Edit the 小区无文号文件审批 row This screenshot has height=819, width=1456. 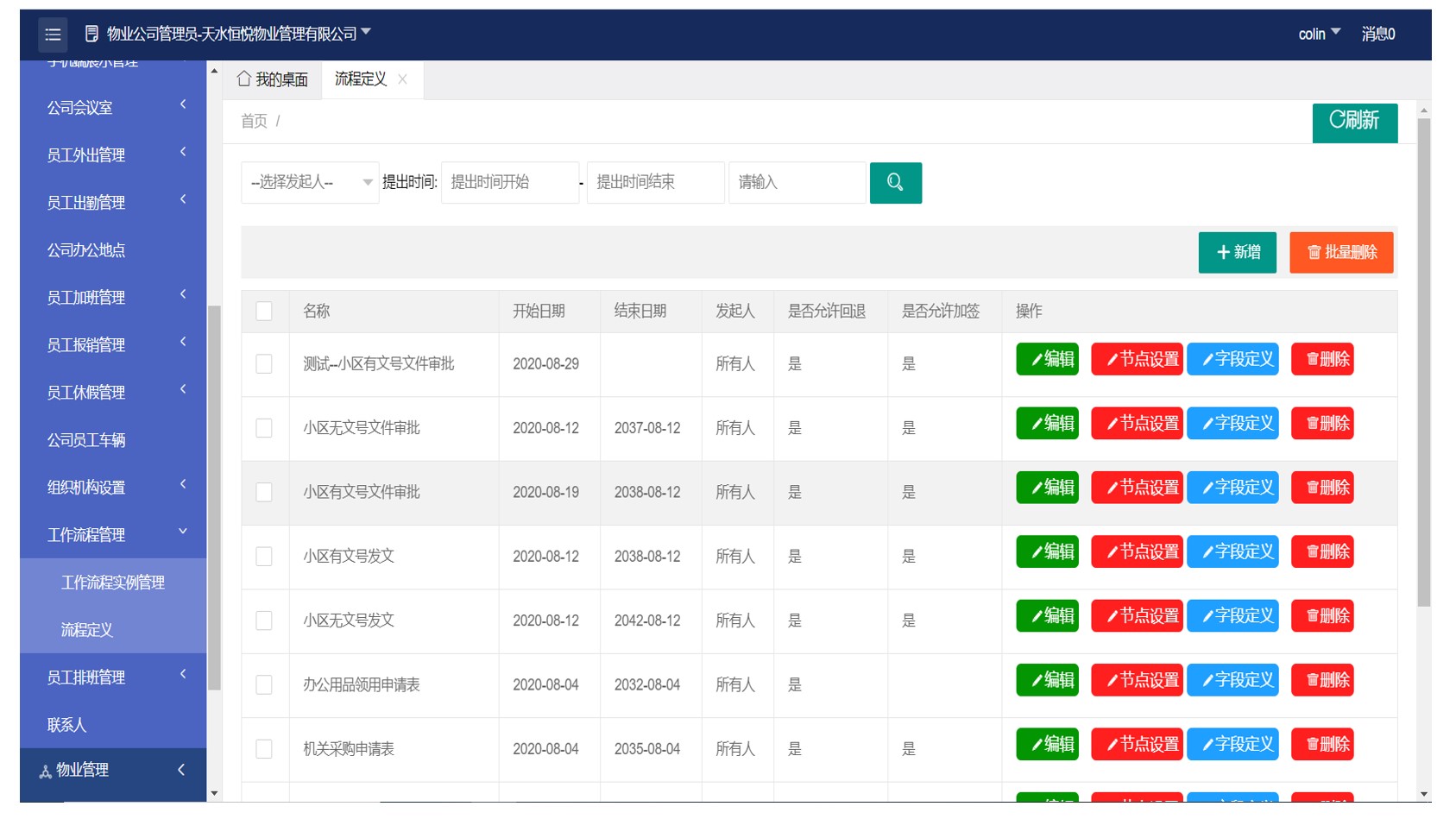click(1047, 424)
